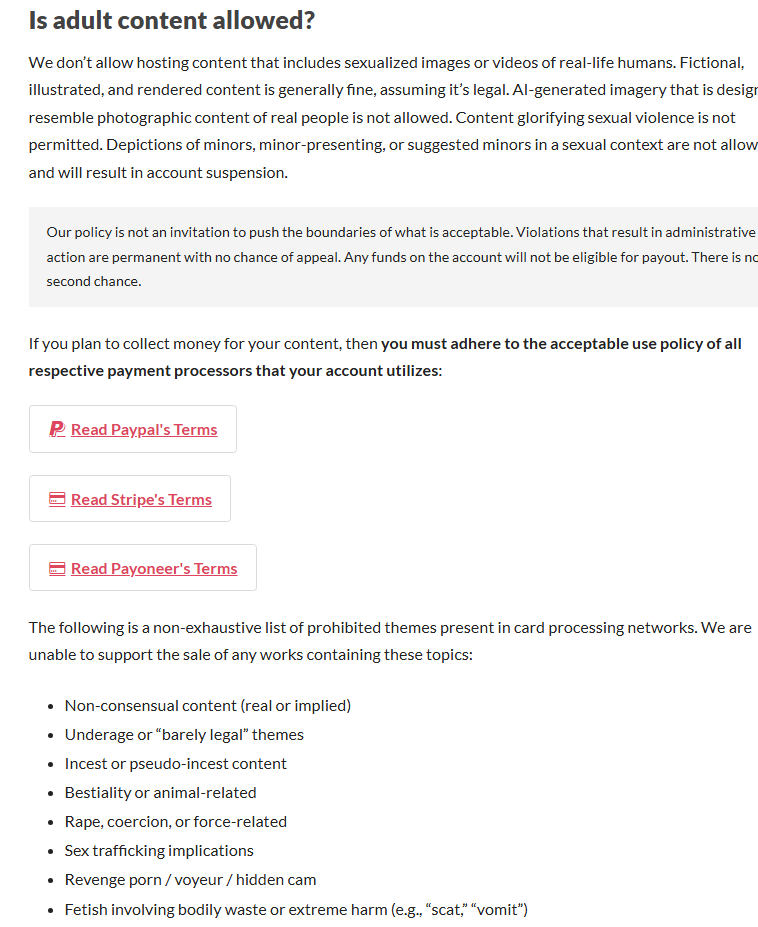Select the "Underage or barely legal themes" bullet
Viewport: 758px width, 927px height.
point(184,734)
